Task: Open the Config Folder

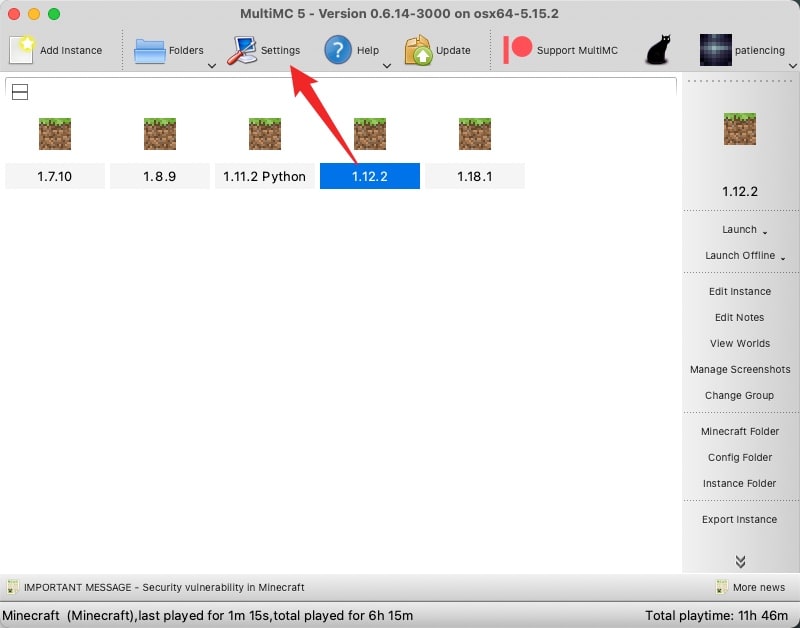Action: tap(740, 458)
